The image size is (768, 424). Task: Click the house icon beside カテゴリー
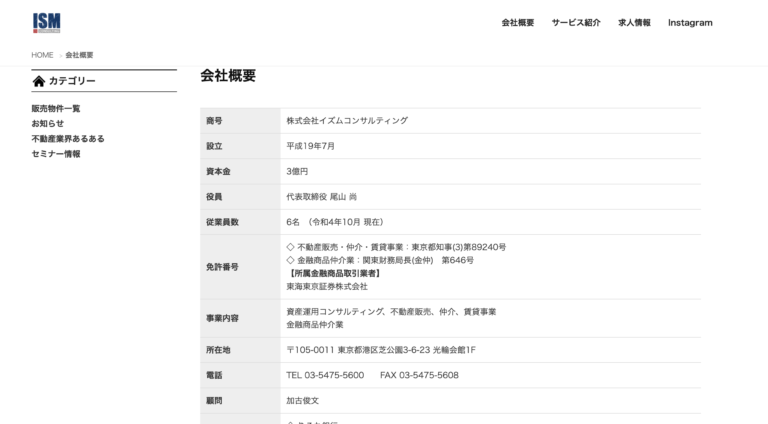[x=39, y=81]
